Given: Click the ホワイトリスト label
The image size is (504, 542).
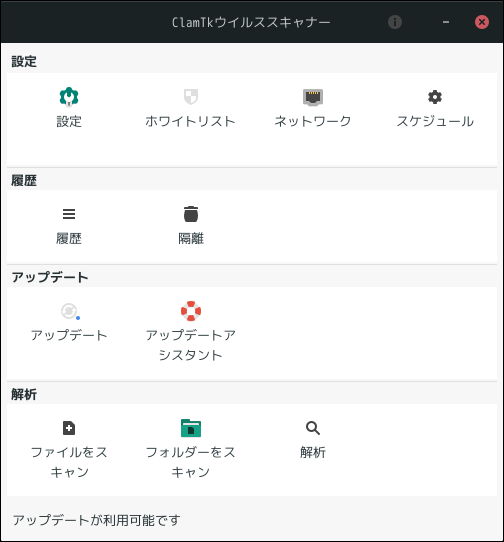Looking at the screenshot, I should (x=191, y=121).
